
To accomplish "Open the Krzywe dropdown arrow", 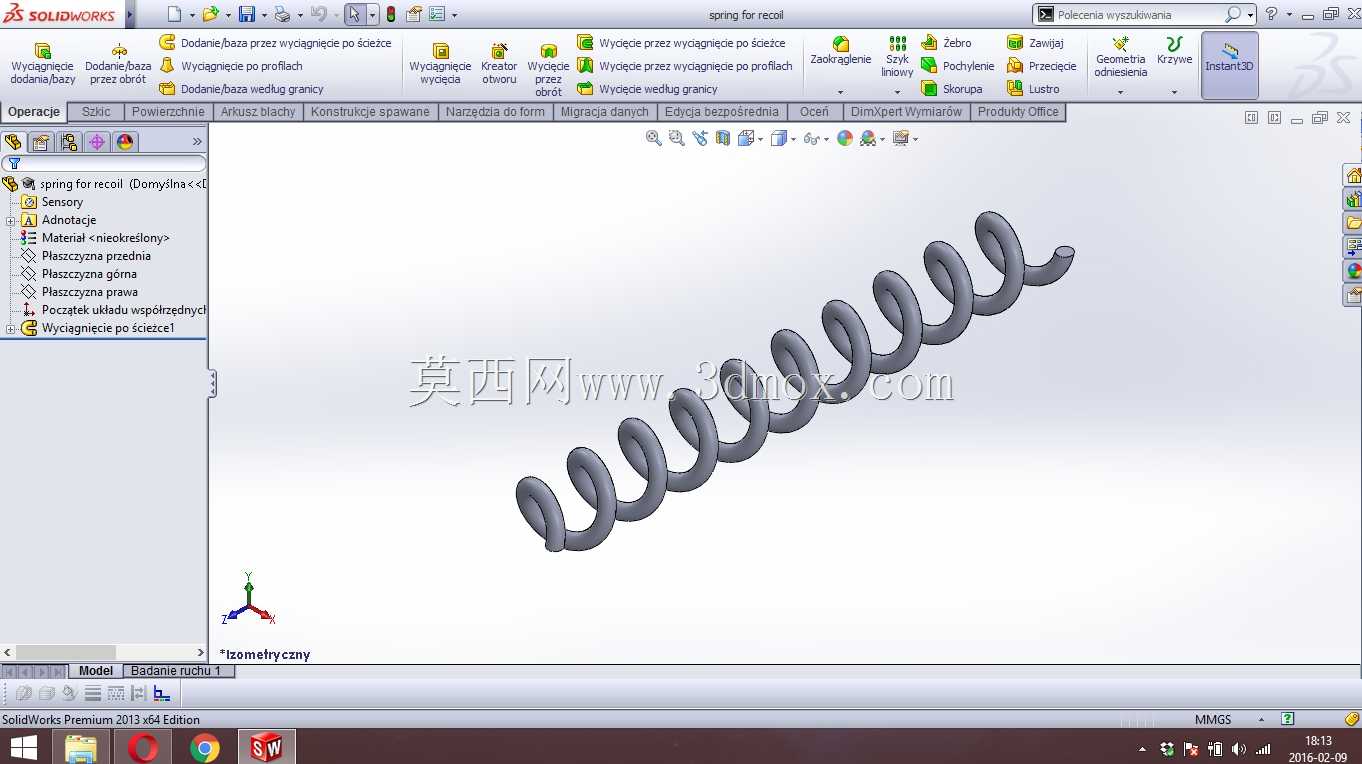I will pyautogui.click(x=1175, y=92).
